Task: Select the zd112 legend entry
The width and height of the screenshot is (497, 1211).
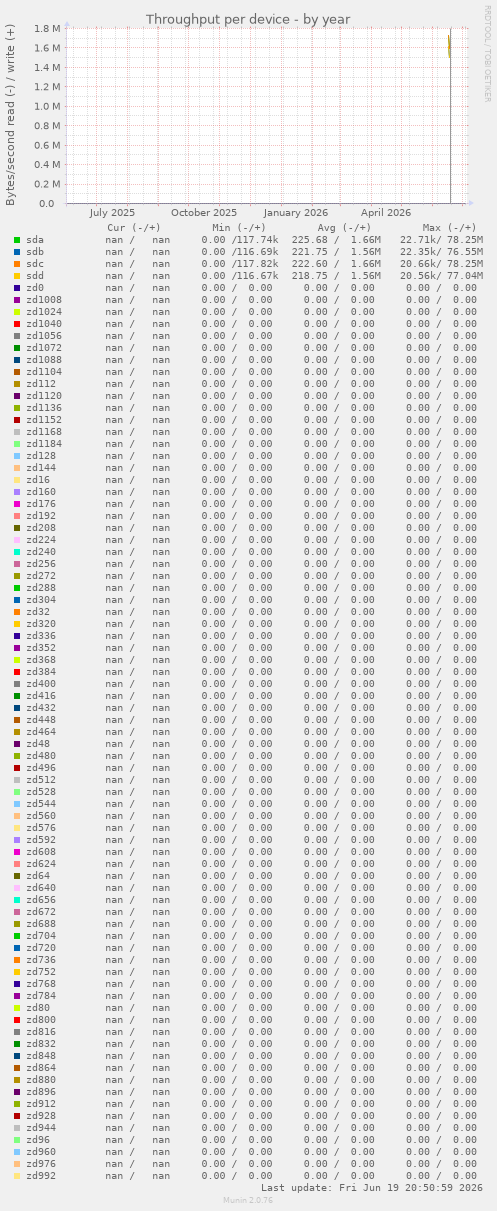Action: click(41, 384)
